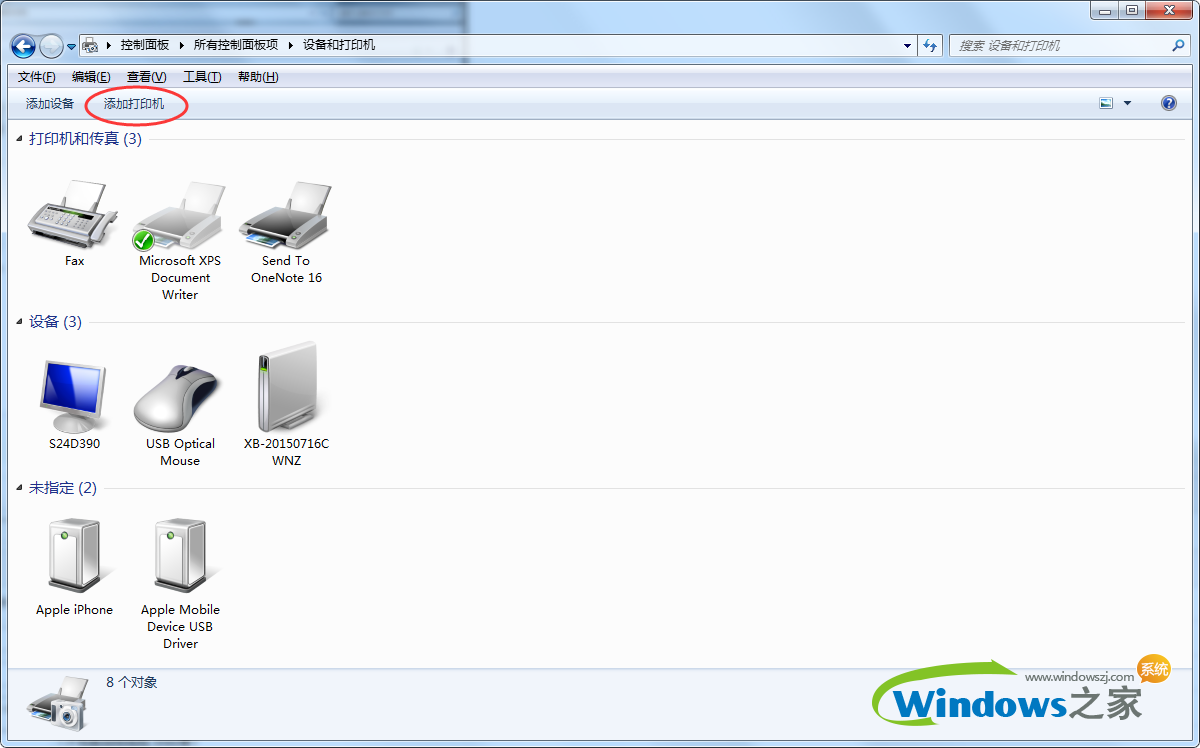Click the 添加打印机 button
The width and height of the screenshot is (1200, 748).
point(134,104)
